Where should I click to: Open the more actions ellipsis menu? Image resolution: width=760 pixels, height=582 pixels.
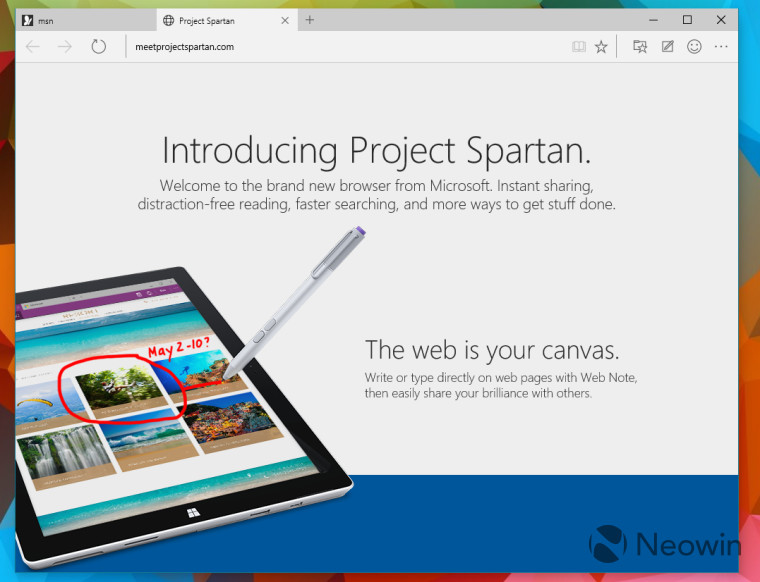tap(721, 47)
